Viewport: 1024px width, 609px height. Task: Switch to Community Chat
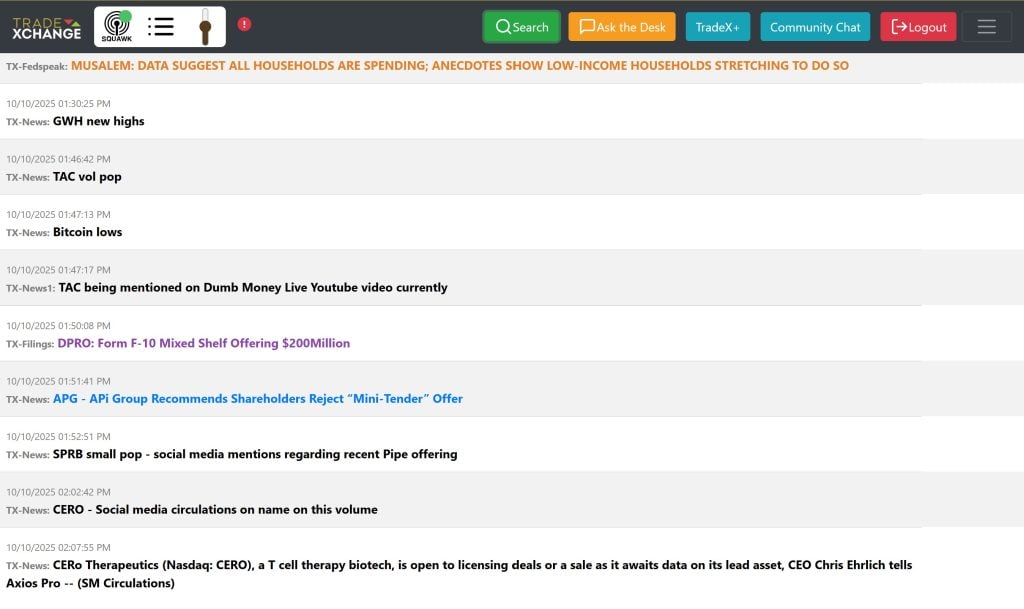pyautogui.click(x=815, y=26)
